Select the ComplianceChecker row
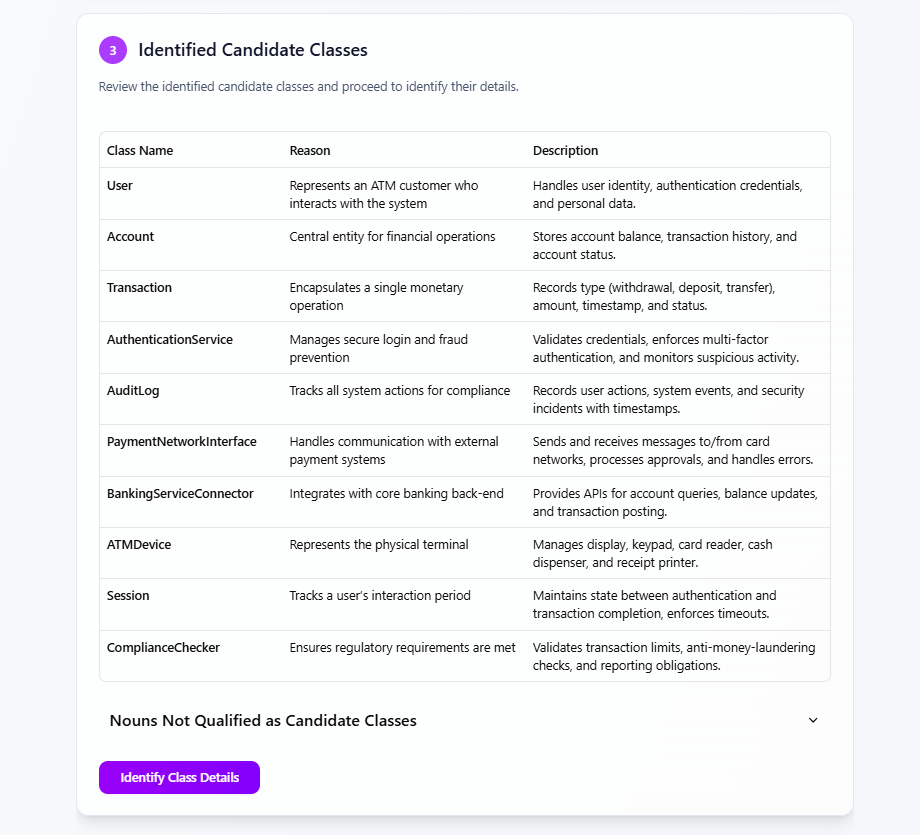The width and height of the screenshot is (920, 835). click(x=163, y=647)
